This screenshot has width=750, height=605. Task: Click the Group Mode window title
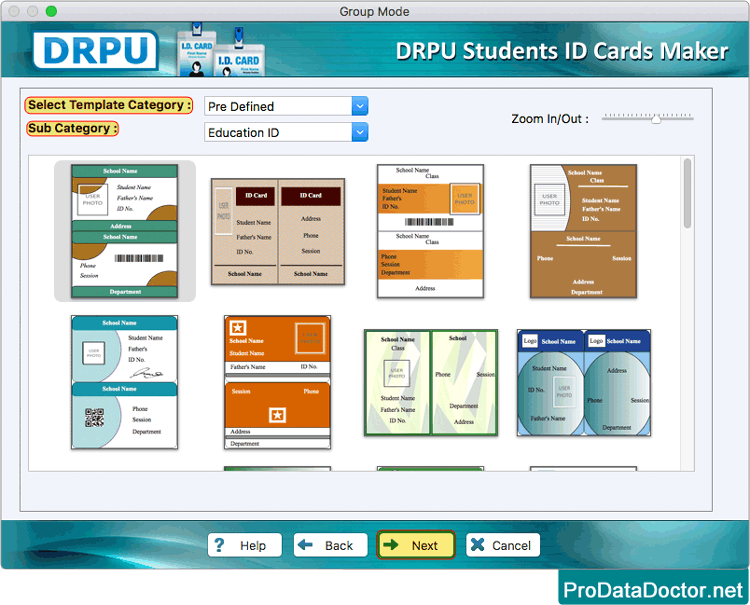pyautogui.click(x=374, y=11)
